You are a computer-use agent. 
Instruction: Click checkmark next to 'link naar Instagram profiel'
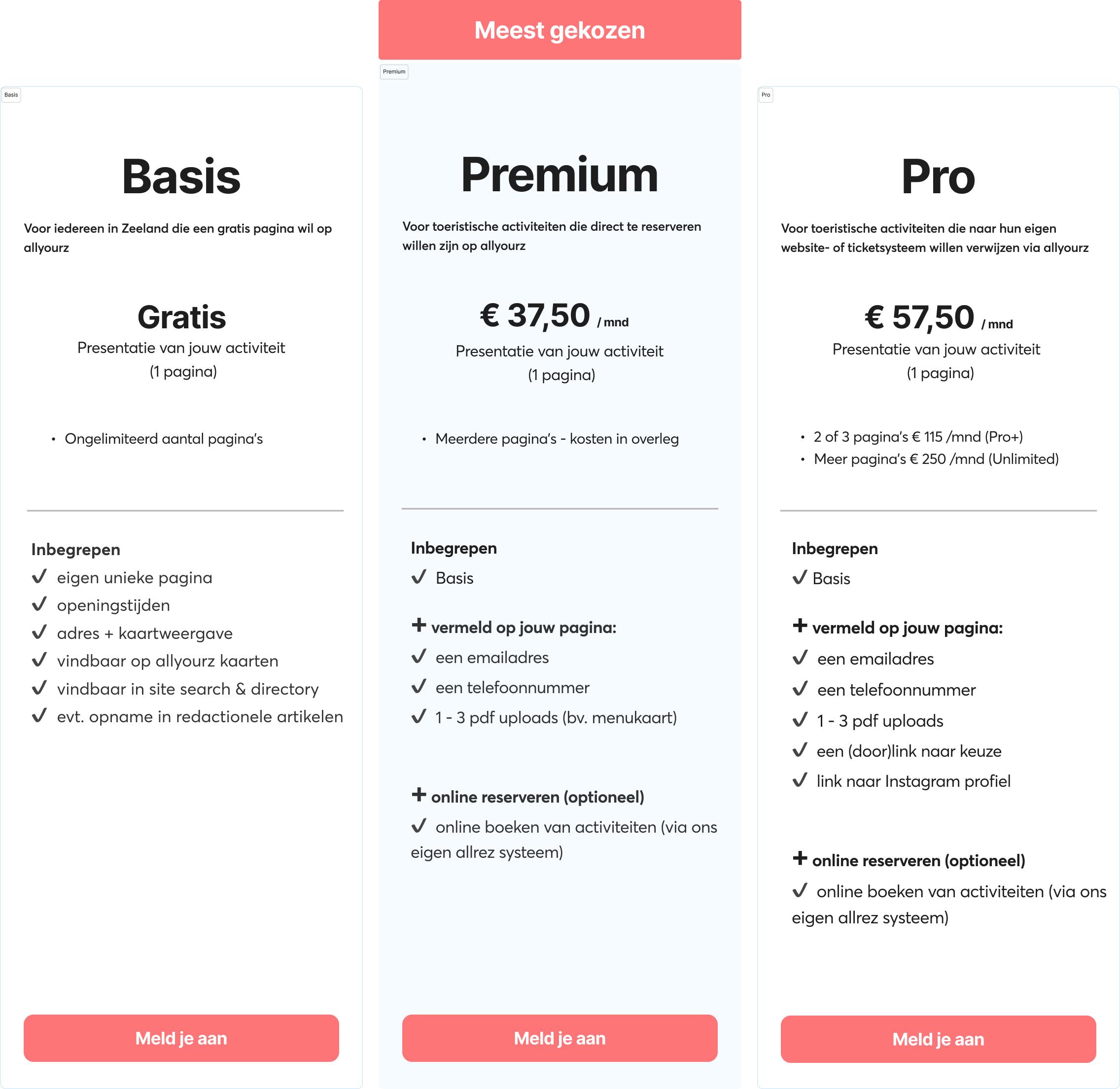[x=800, y=780]
